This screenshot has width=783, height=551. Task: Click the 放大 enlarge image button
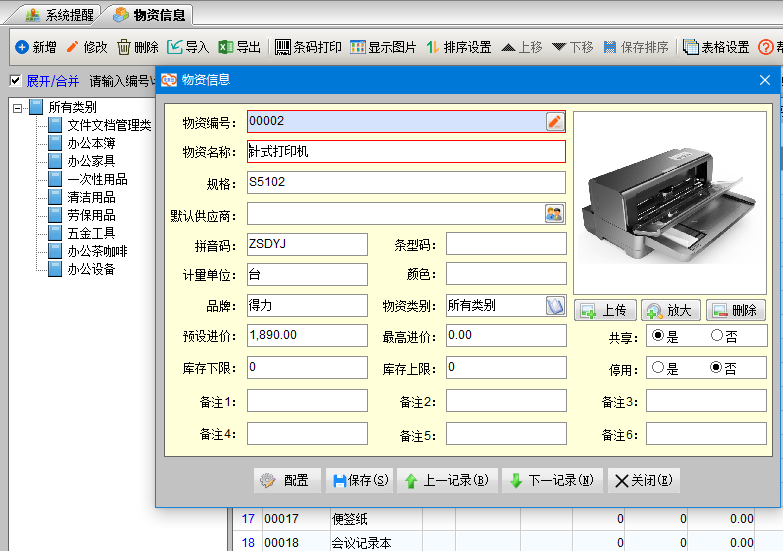671,310
